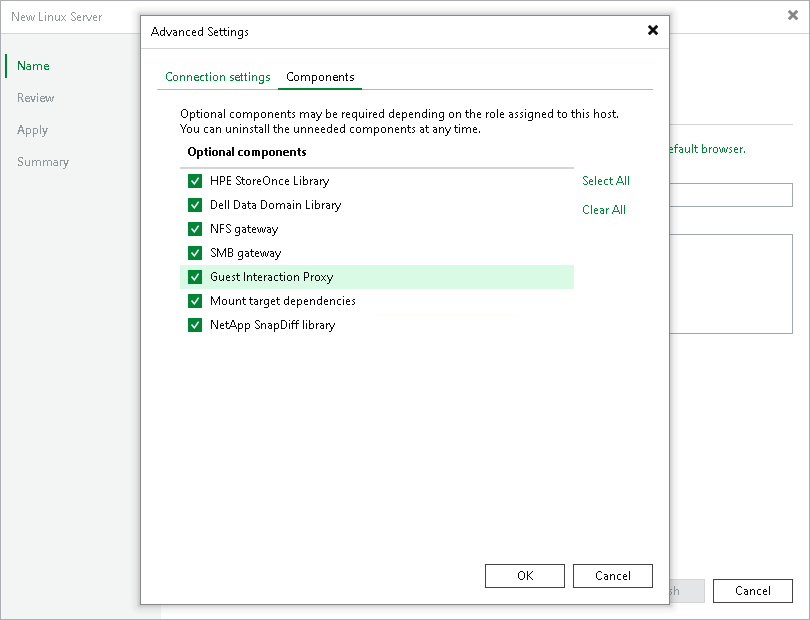Uncheck the NetApp SnapDiff library component

[x=195, y=325]
